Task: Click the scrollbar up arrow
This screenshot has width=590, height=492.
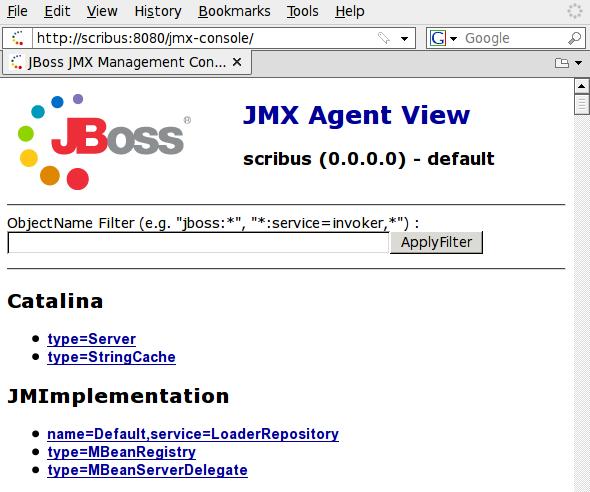Action: click(581, 86)
